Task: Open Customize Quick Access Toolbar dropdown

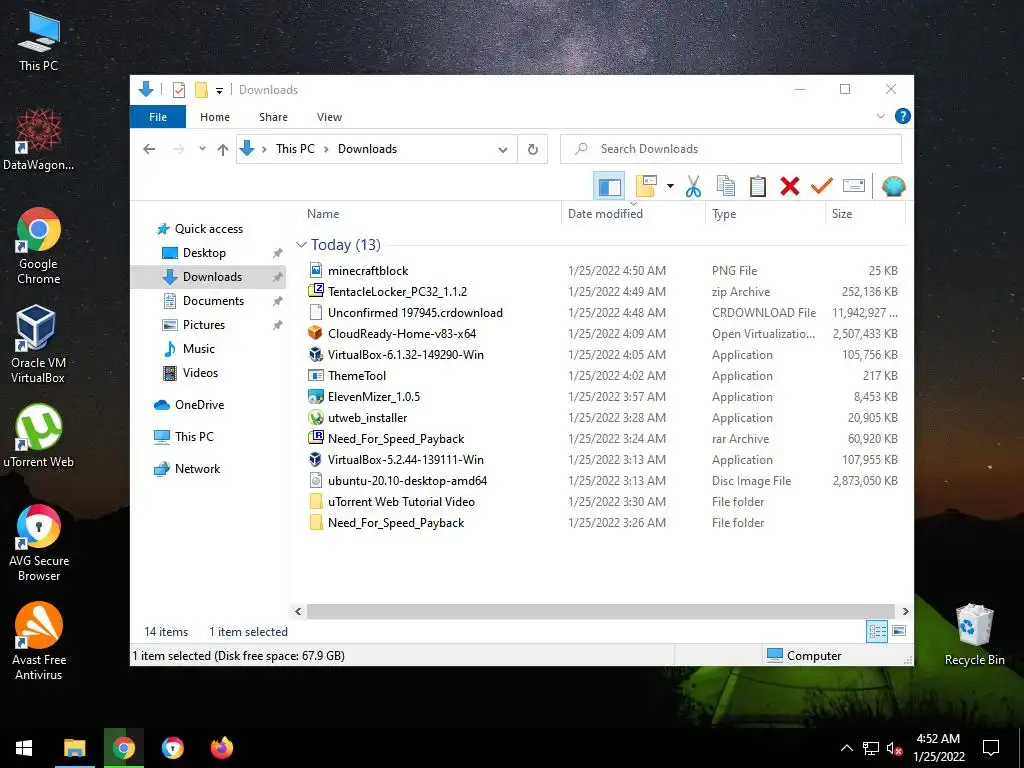Action: pos(219,90)
